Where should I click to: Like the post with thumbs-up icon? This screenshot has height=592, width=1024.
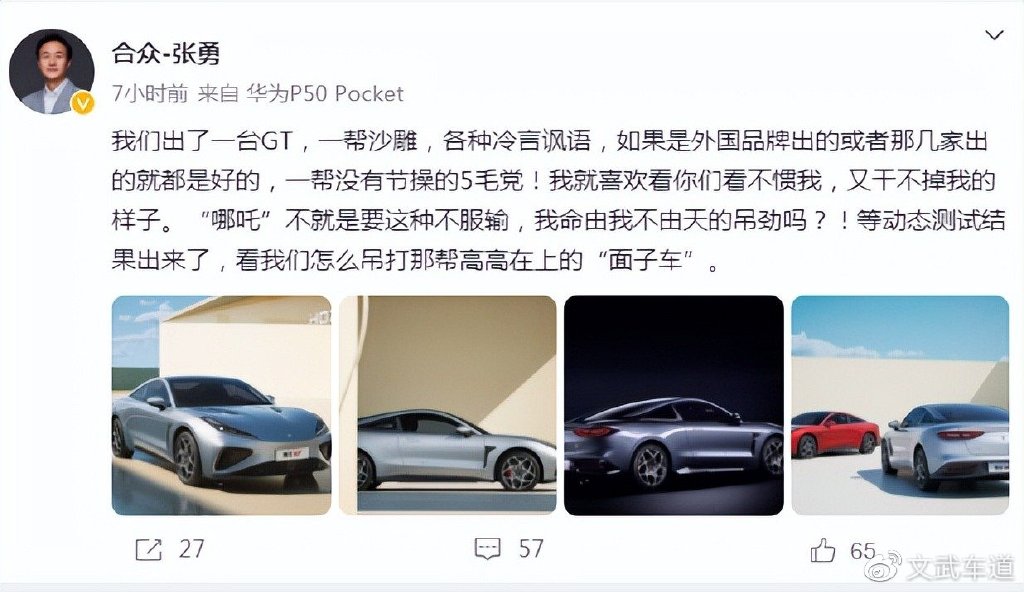tap(823, 550)
